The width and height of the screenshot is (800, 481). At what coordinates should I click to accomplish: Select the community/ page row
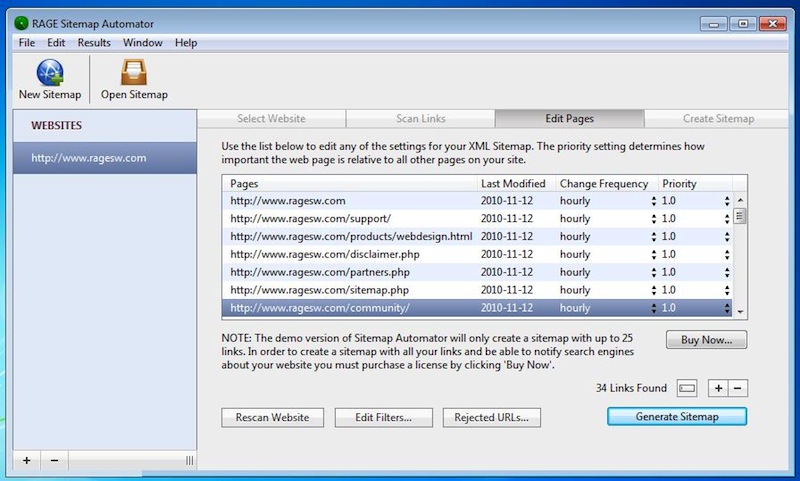coord(478,308)
